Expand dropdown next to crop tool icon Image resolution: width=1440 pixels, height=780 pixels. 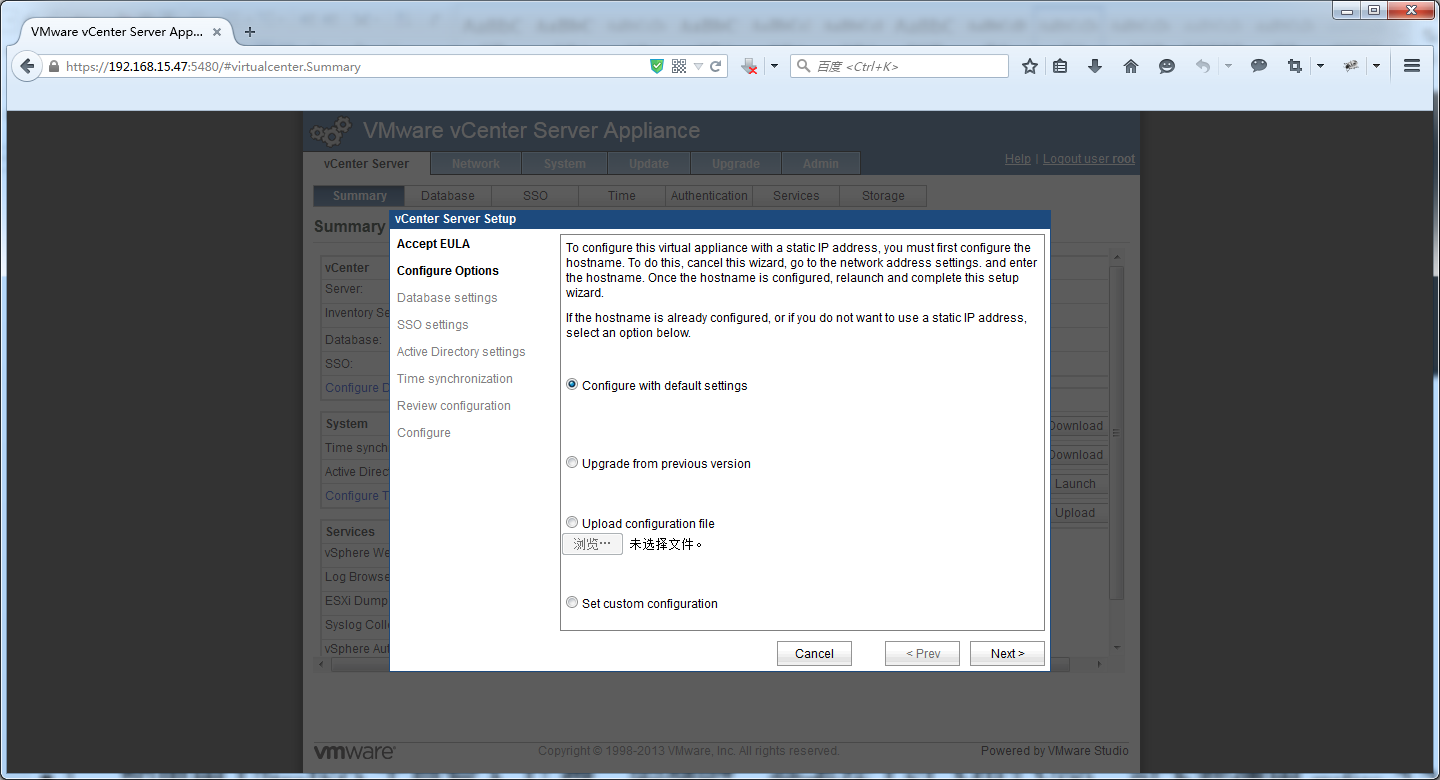pyautogui.click(x=1320, y=66)
